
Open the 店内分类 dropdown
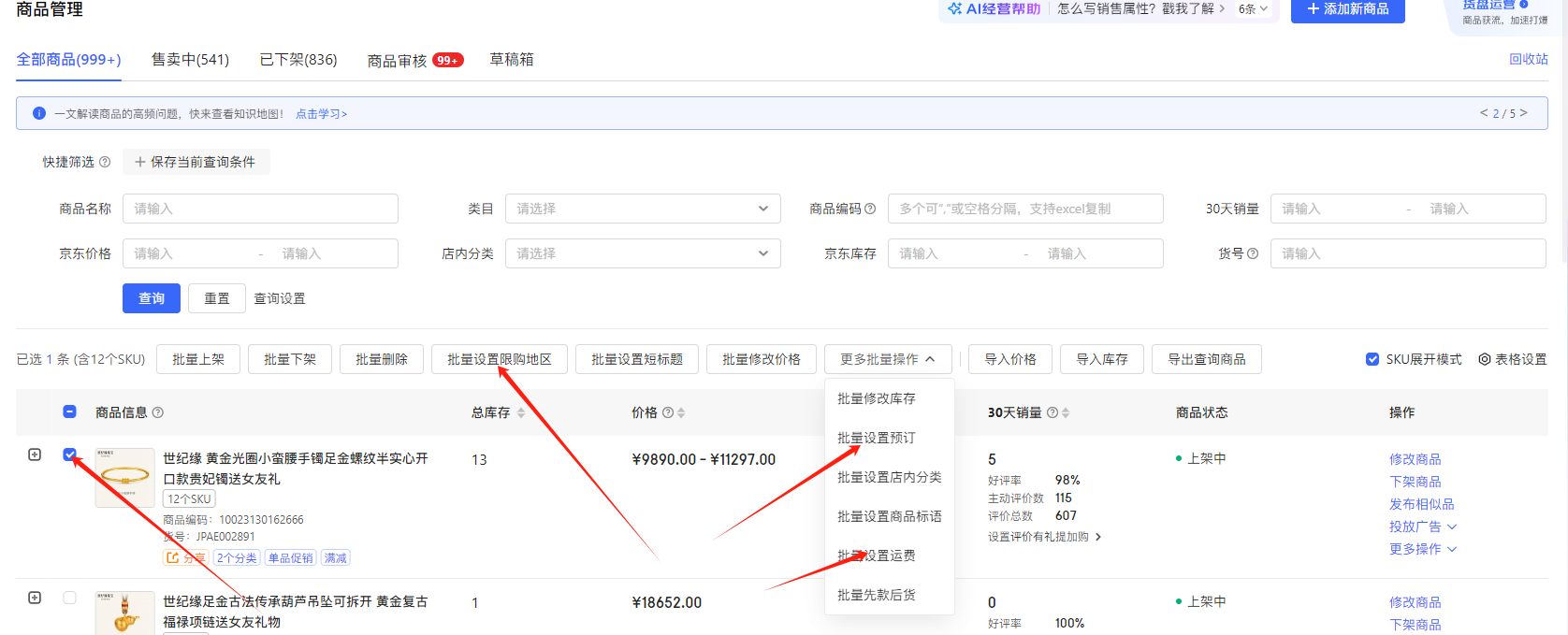coord(643,253)
